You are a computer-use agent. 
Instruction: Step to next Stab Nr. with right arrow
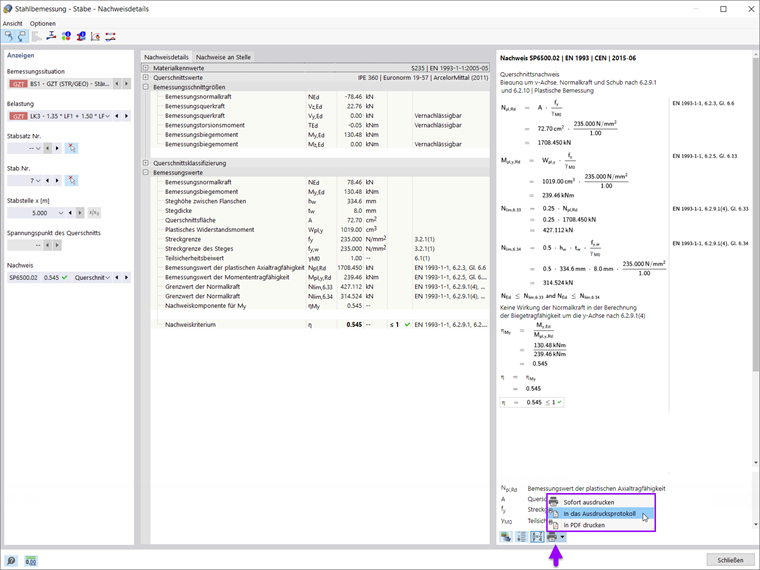point(57,181)
